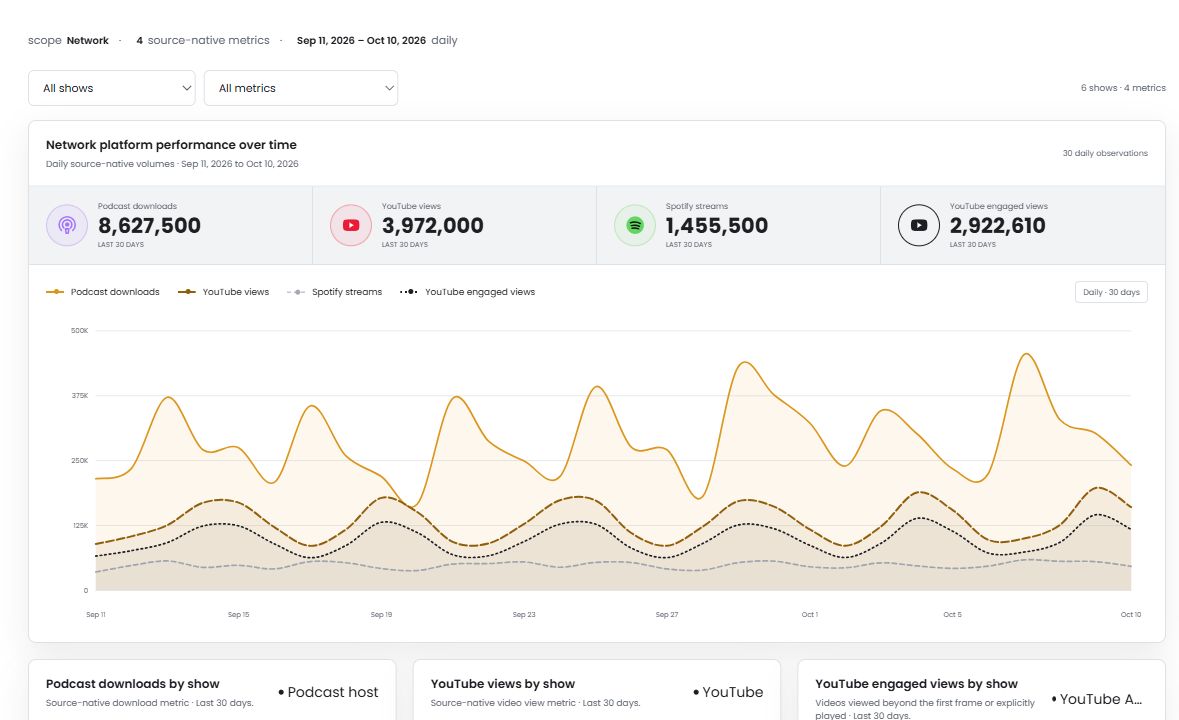Click the Sep 27 x-axis label
Image resolution: width=1179 pixels, height=720 pixels.
pyautogui.click(x=667, y=615)
